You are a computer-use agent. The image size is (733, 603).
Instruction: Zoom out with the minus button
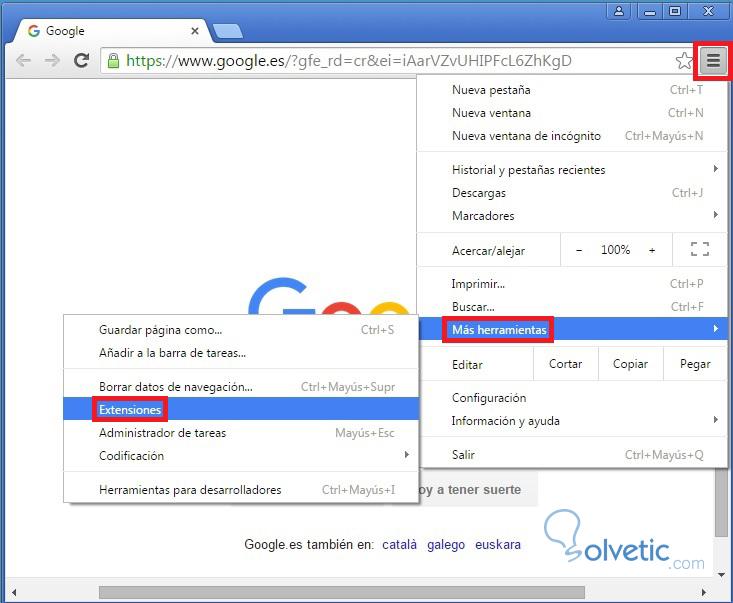579,251
